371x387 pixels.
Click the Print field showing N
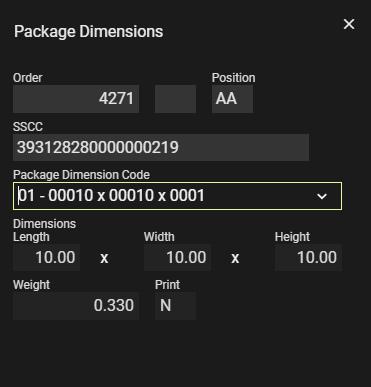175,306
